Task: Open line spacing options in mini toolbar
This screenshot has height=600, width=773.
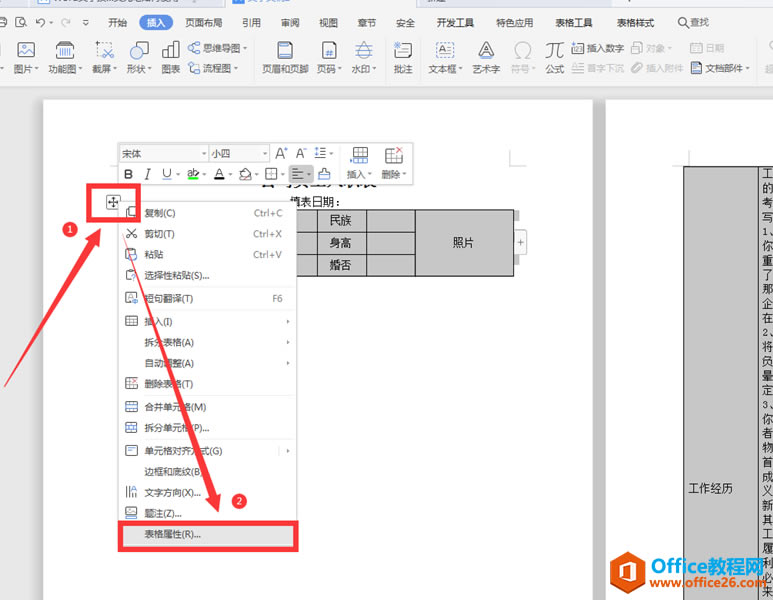Action: [x=324, y=153]
